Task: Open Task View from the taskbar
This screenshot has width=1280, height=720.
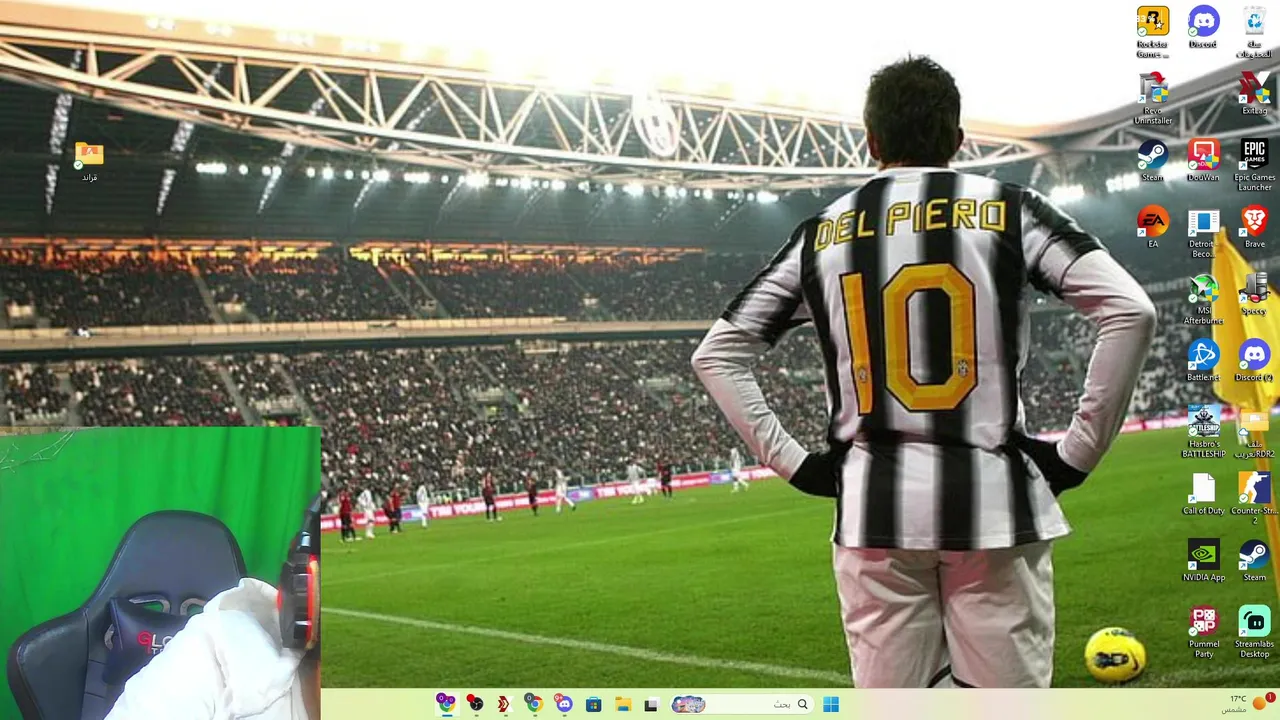Action: coord(650,704)
